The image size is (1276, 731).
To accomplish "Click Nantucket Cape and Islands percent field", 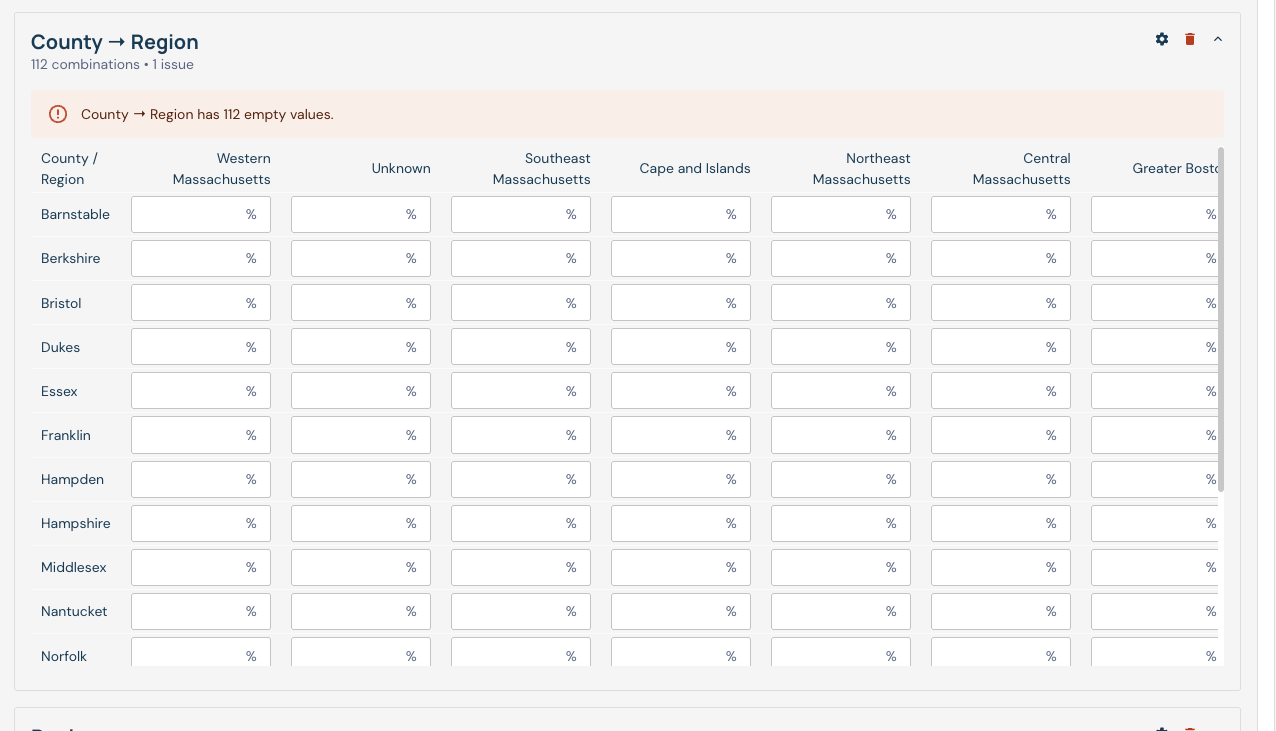I will click(x=681, y=611).
